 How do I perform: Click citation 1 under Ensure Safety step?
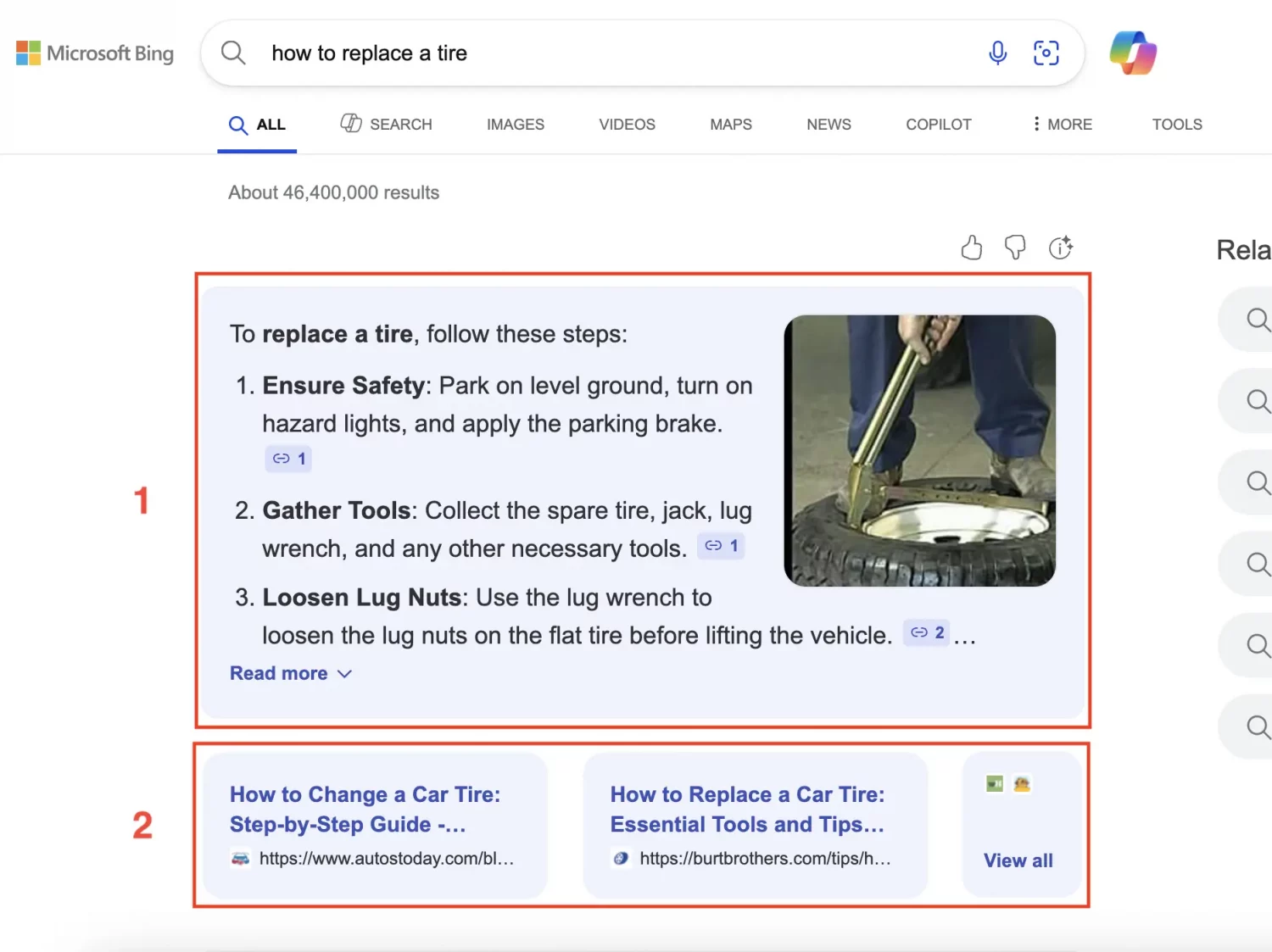coord(288,459)
